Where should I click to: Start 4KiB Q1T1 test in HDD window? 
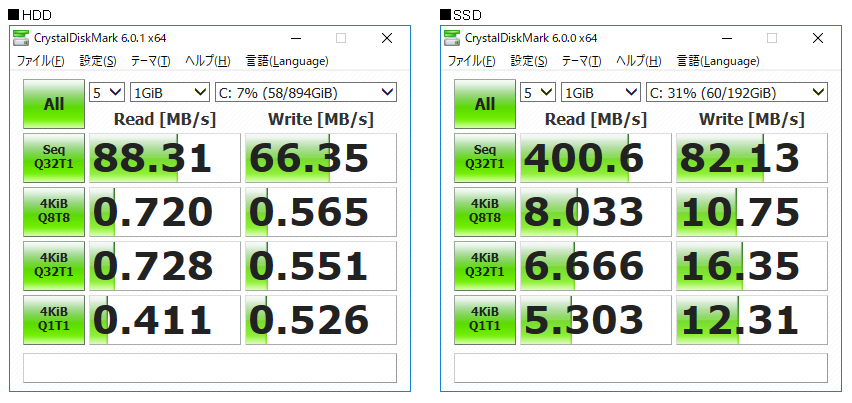[54, 319]
